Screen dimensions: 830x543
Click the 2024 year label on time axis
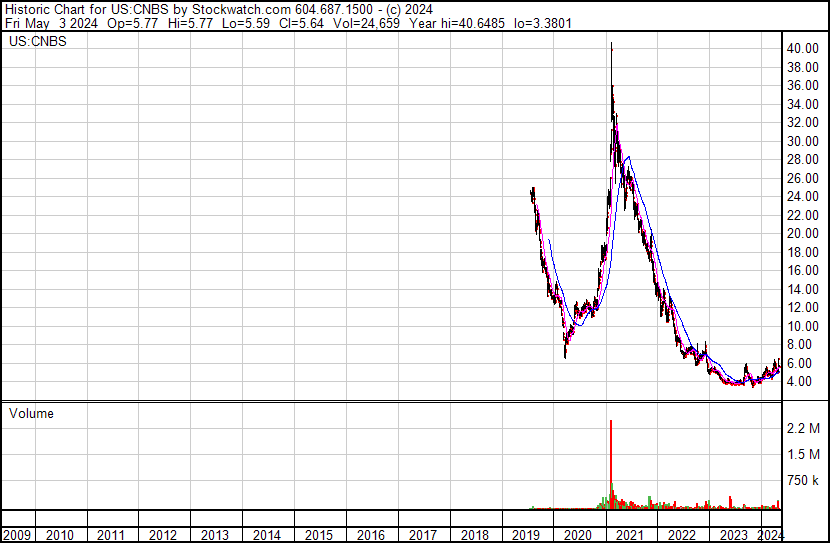click(770, 535)
